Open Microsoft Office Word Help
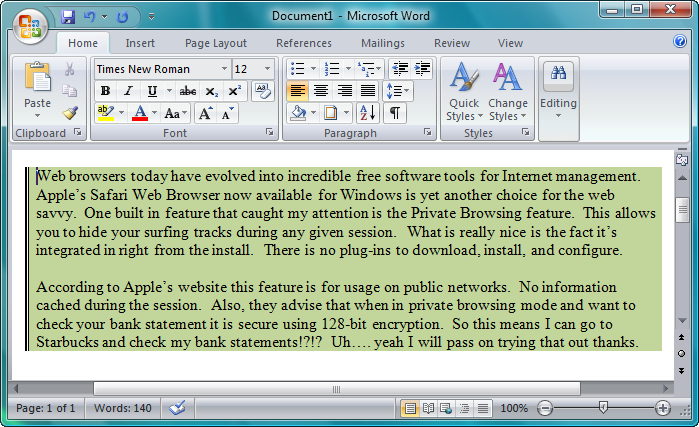Viewport: 699px width, 427px height. pos(680,41)
